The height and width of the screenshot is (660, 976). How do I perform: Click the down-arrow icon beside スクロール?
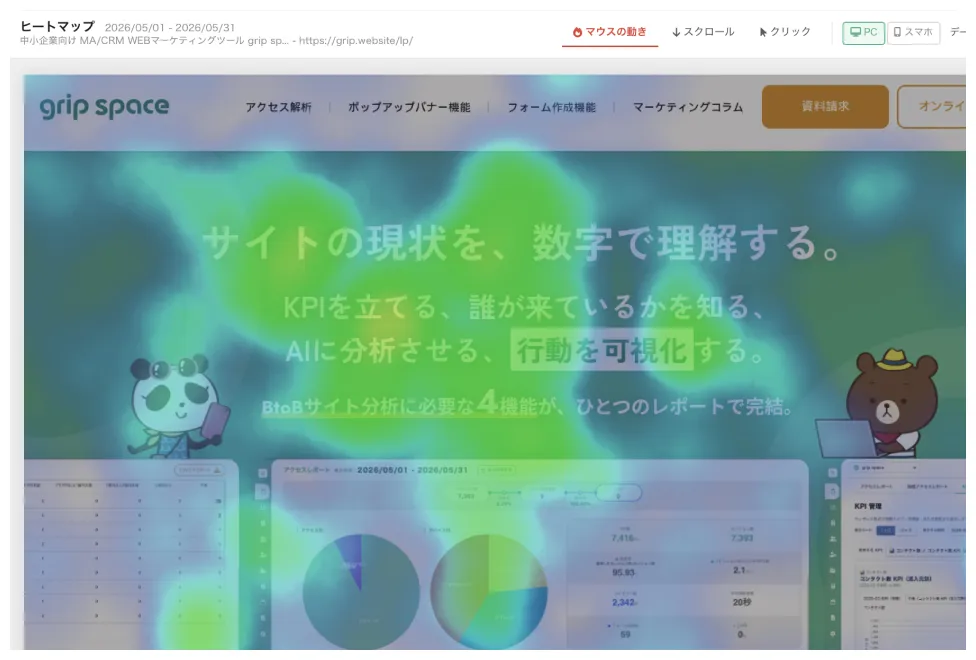click(x=676, y=32)
